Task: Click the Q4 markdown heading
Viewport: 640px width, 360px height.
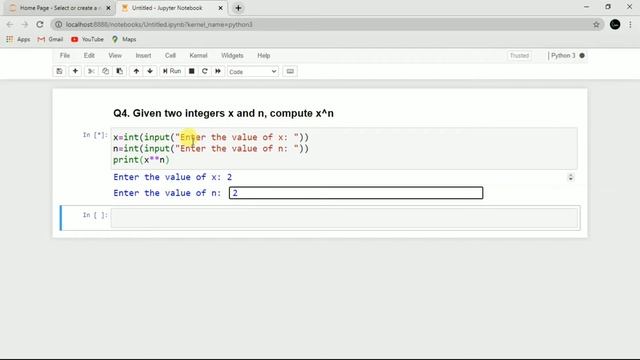Action: [223, 113]
